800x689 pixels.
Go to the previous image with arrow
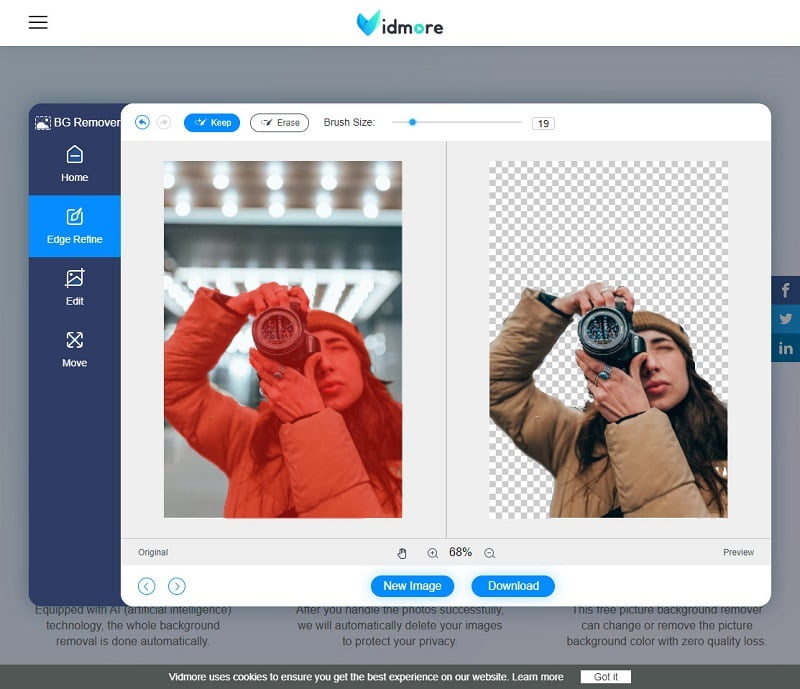point(146,586)
